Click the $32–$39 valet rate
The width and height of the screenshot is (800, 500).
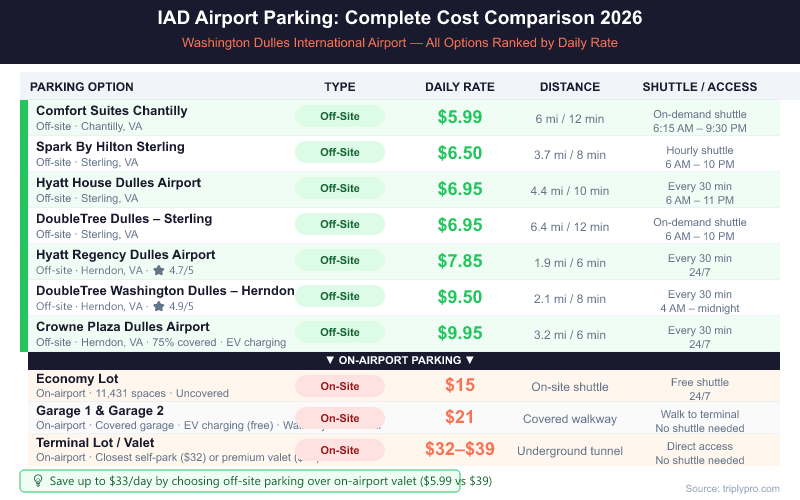[460, 450]
